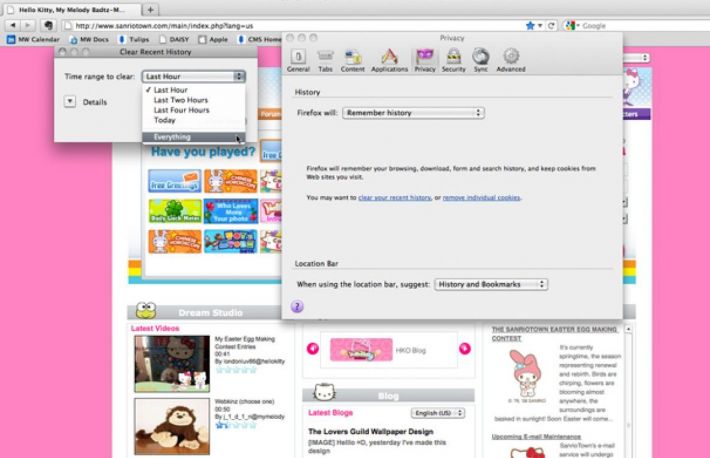Select 'Last Two Hours' in time range list
Screen dimensions: 710x458
pos(181,100)
